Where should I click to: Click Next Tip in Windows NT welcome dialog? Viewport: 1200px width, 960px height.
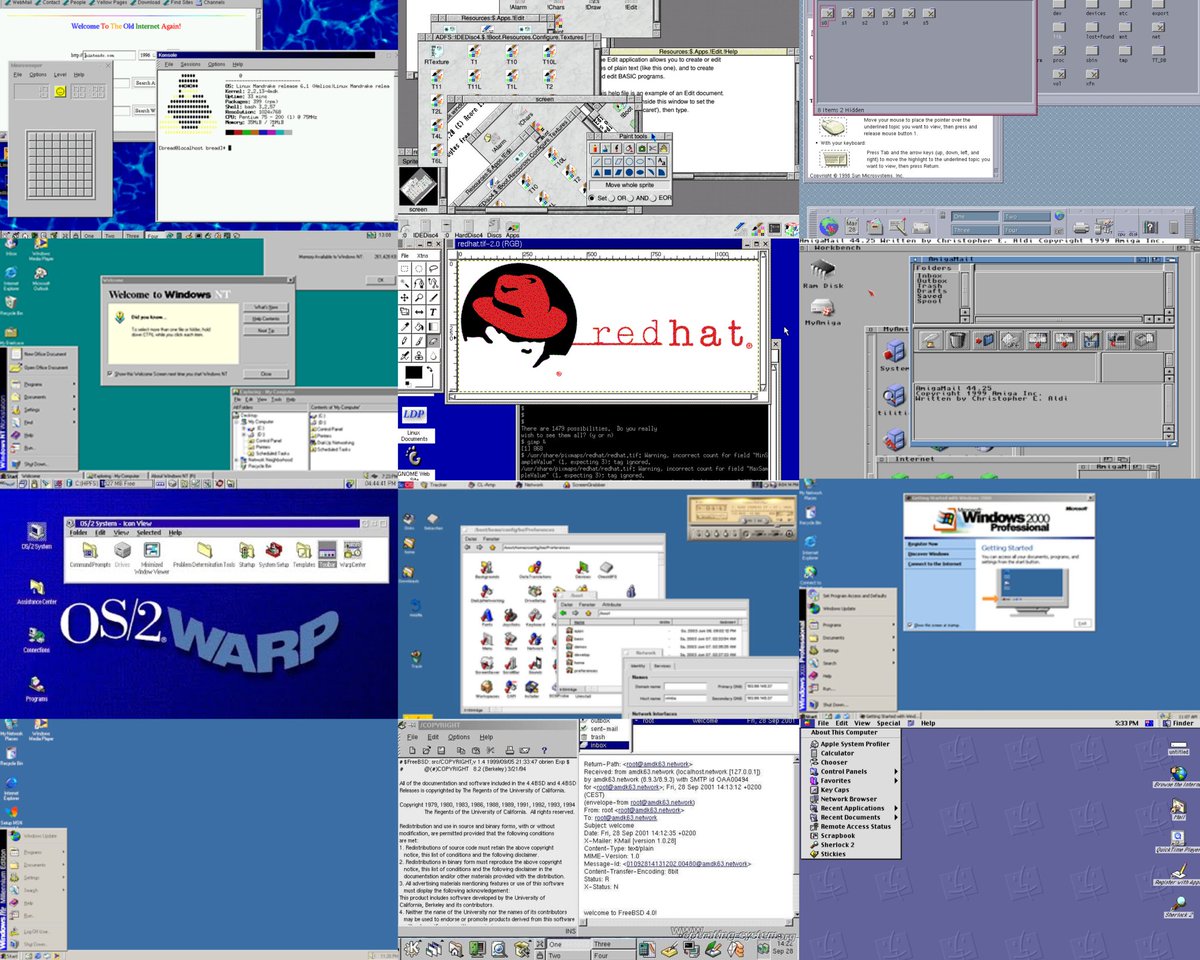(x=266, y=331)
